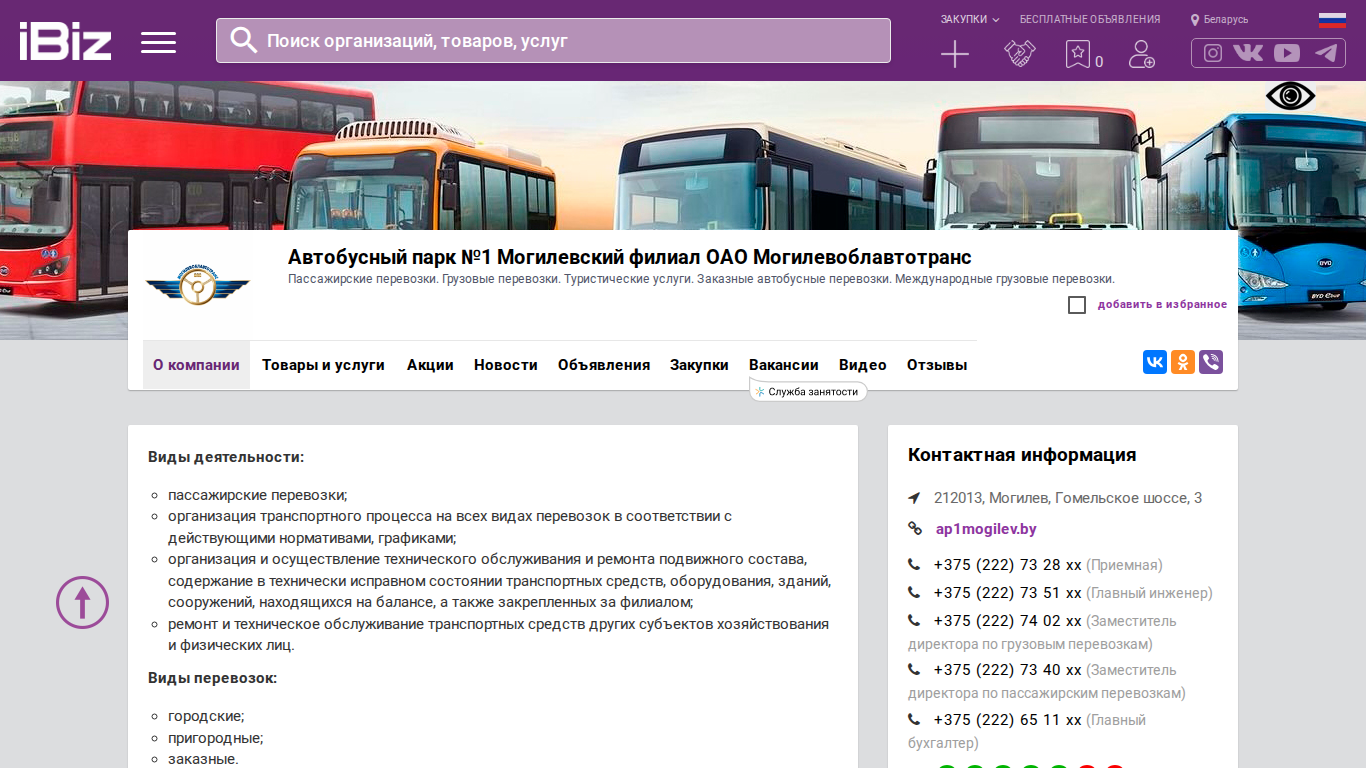Open the 'Акции' tab
Image resolution: width=1366 pixels, height=768 pixels.
pos(430,365)
